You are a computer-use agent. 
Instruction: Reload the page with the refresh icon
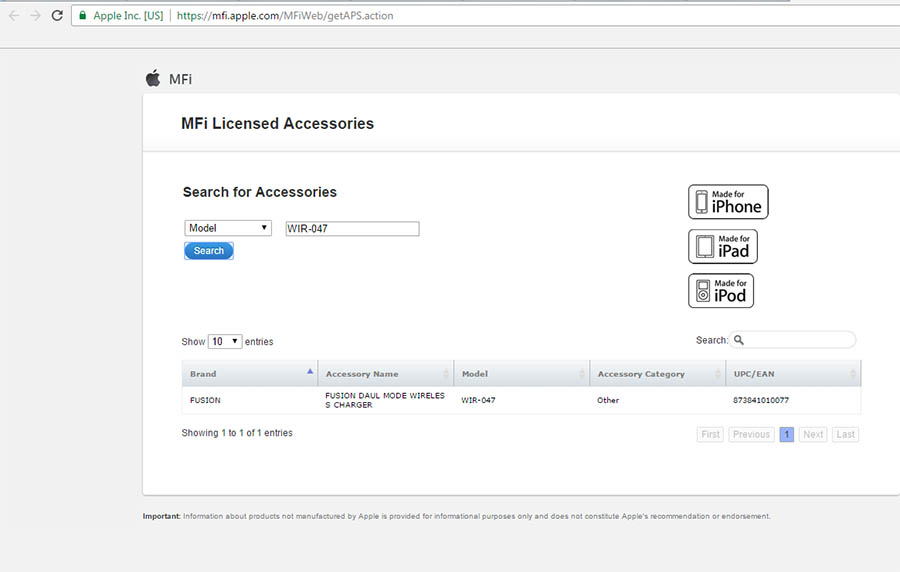click(57, 15)
